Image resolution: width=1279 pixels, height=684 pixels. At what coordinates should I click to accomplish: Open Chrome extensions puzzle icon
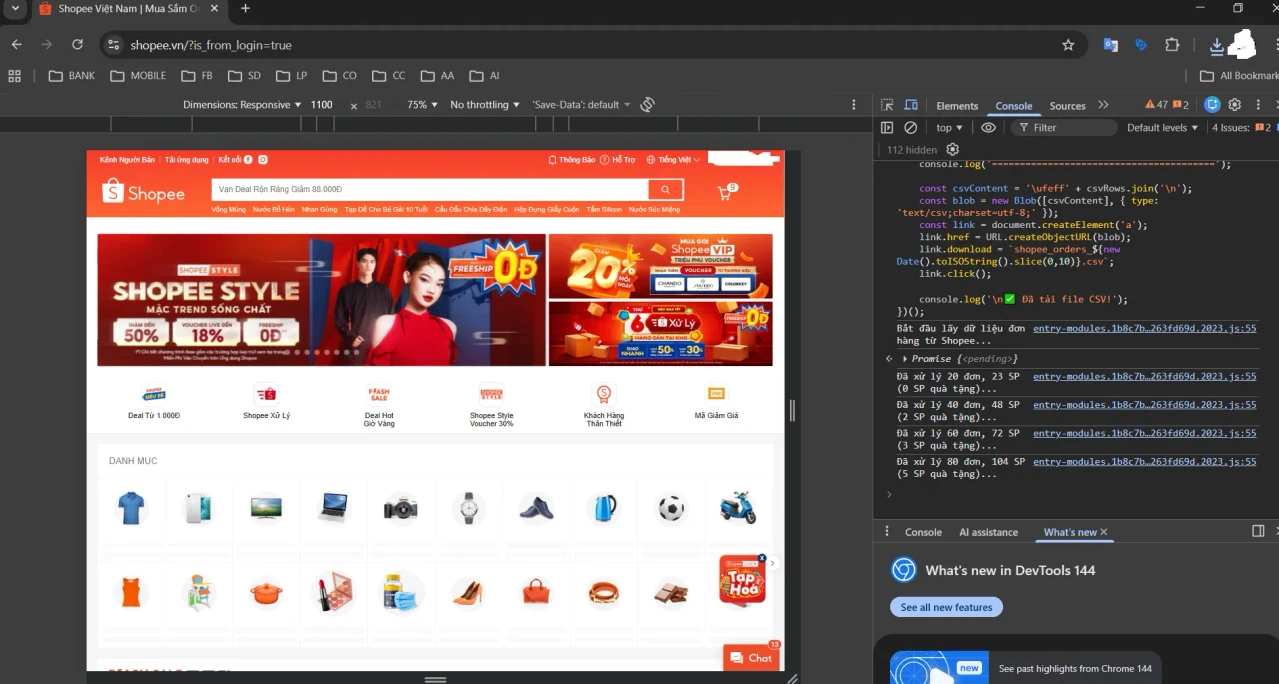[1172, 45]
